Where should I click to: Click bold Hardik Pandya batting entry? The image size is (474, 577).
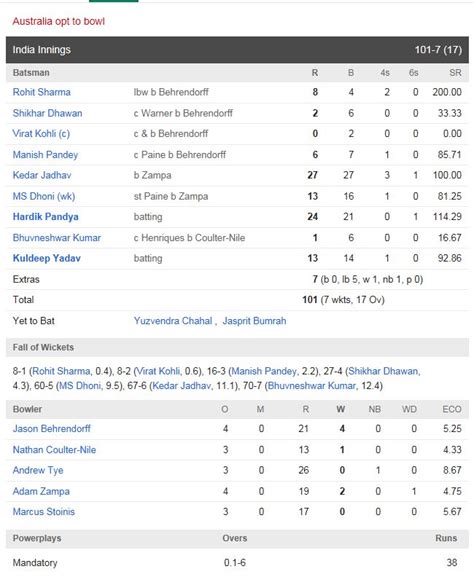[46, 217]
